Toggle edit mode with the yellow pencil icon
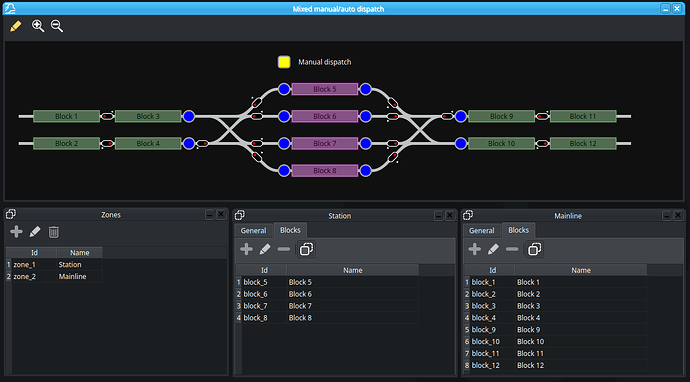 pyautogui.click(x=15, y=26)
